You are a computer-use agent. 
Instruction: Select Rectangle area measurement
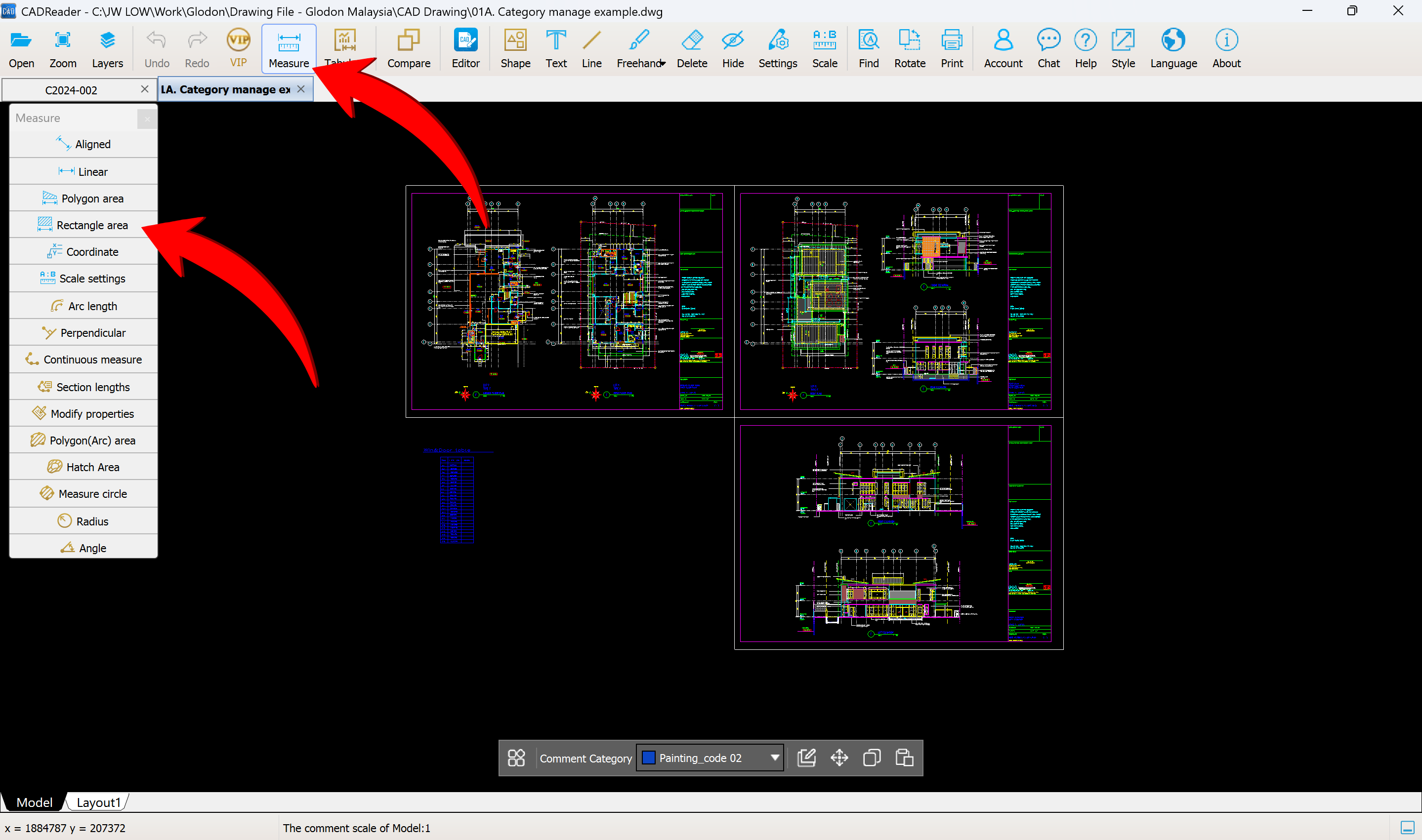[x=83, y=225]
